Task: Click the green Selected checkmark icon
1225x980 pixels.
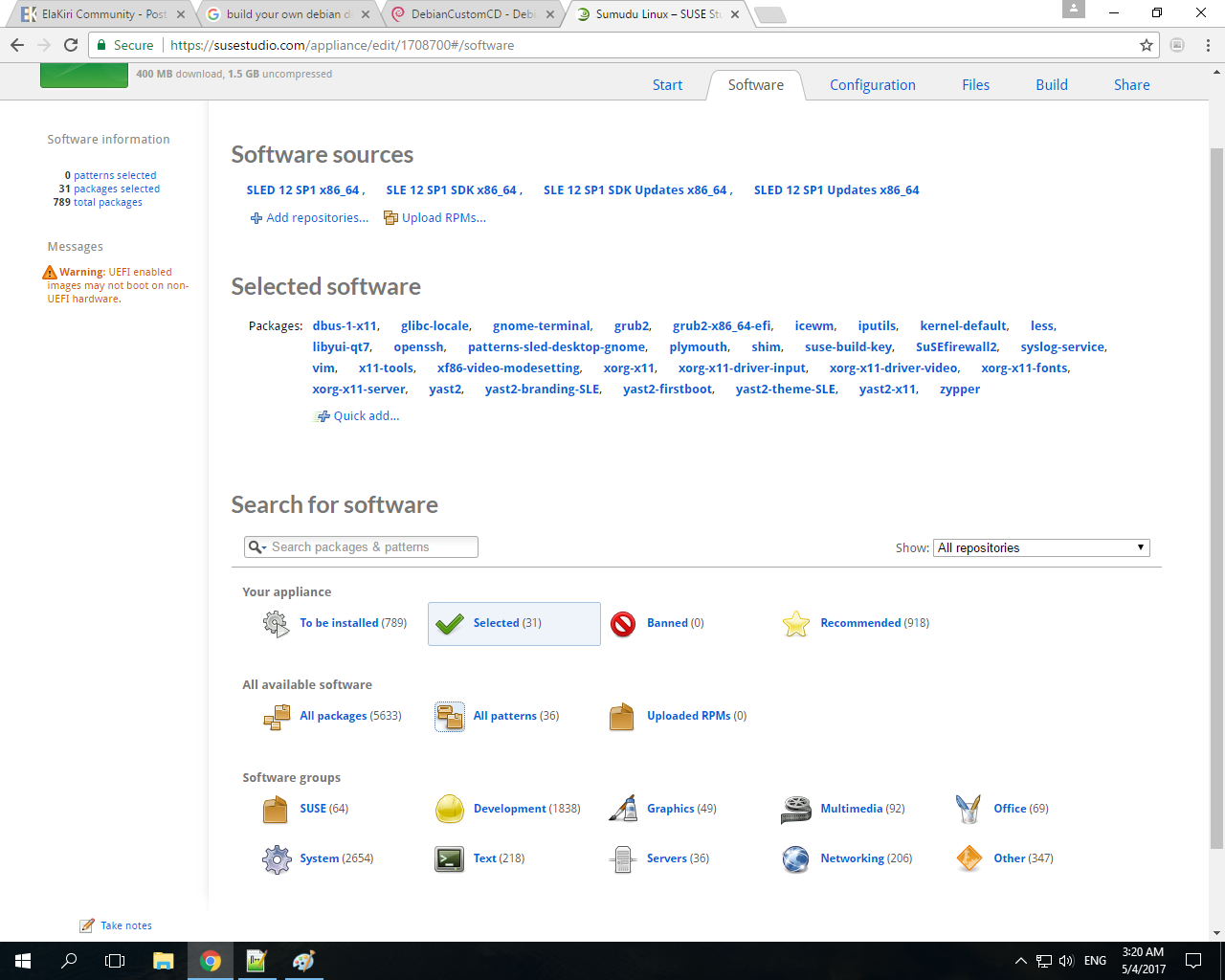Action: 450,624
